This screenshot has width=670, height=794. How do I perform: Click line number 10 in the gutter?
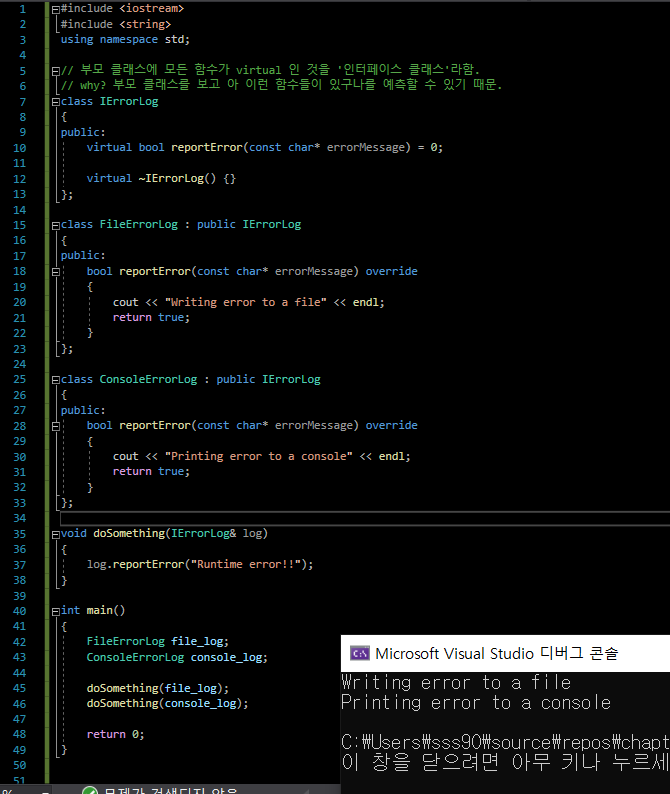(19, 148)
